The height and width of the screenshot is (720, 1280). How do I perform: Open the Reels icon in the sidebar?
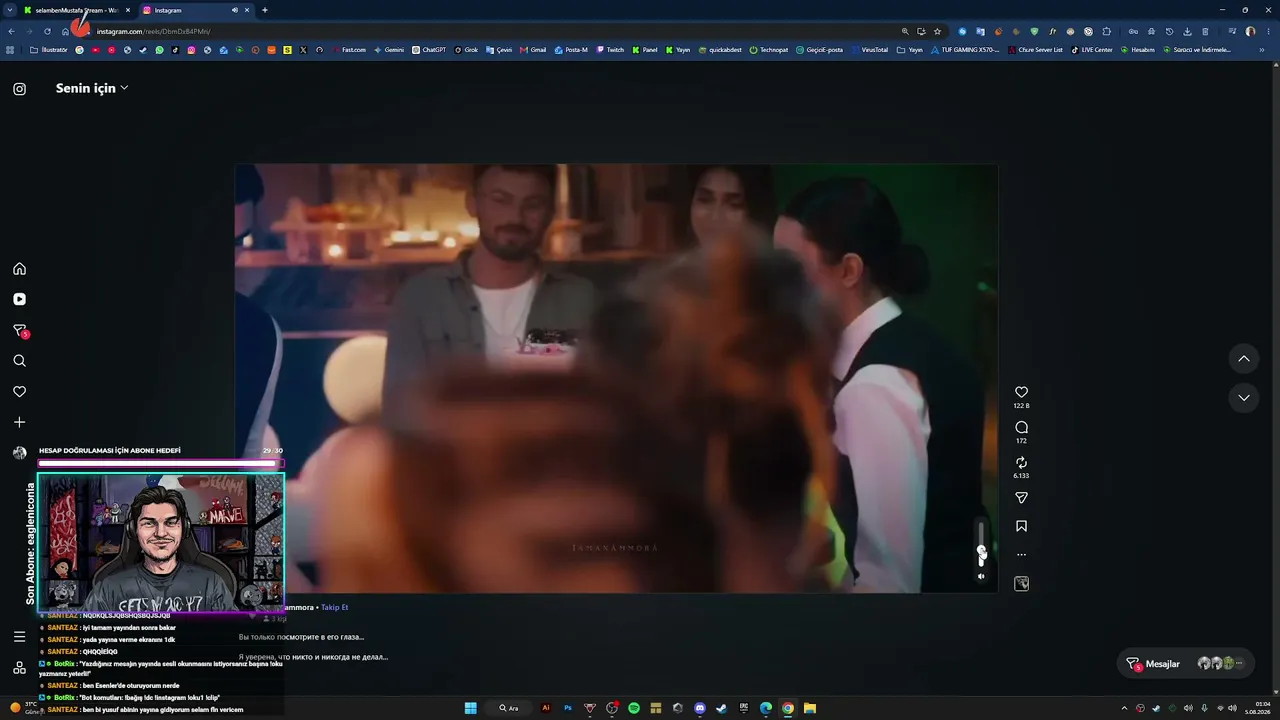(x=19, y=299)
